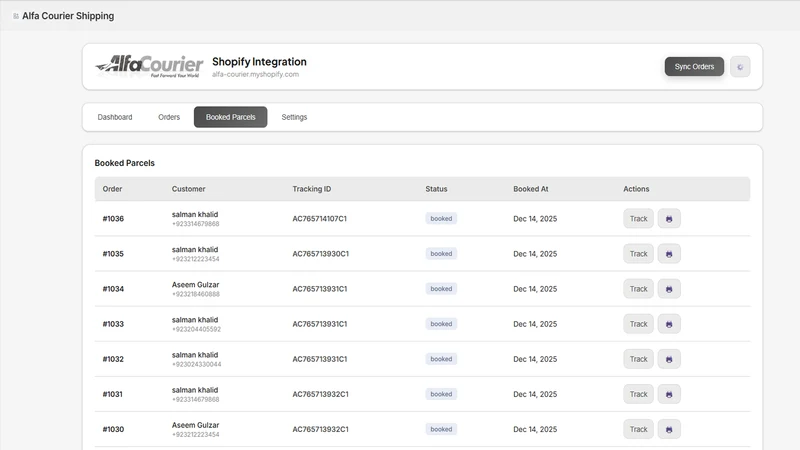This screenshot has width=800, height=450.
Task: Track order #1031
Action: [x=638, y=394]
